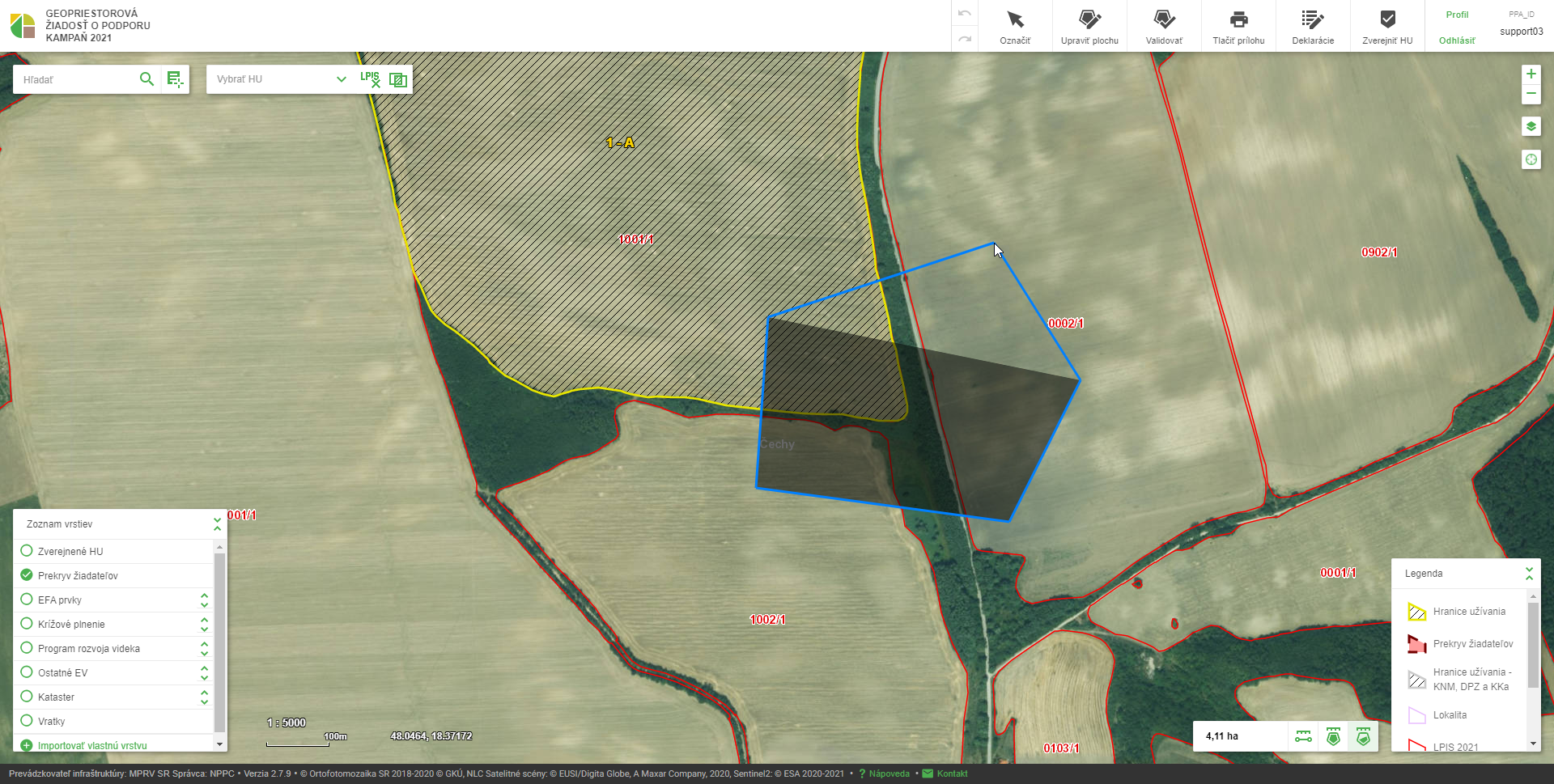Enable the Kataster layer
1554x784 pixels.
point(27,697)
